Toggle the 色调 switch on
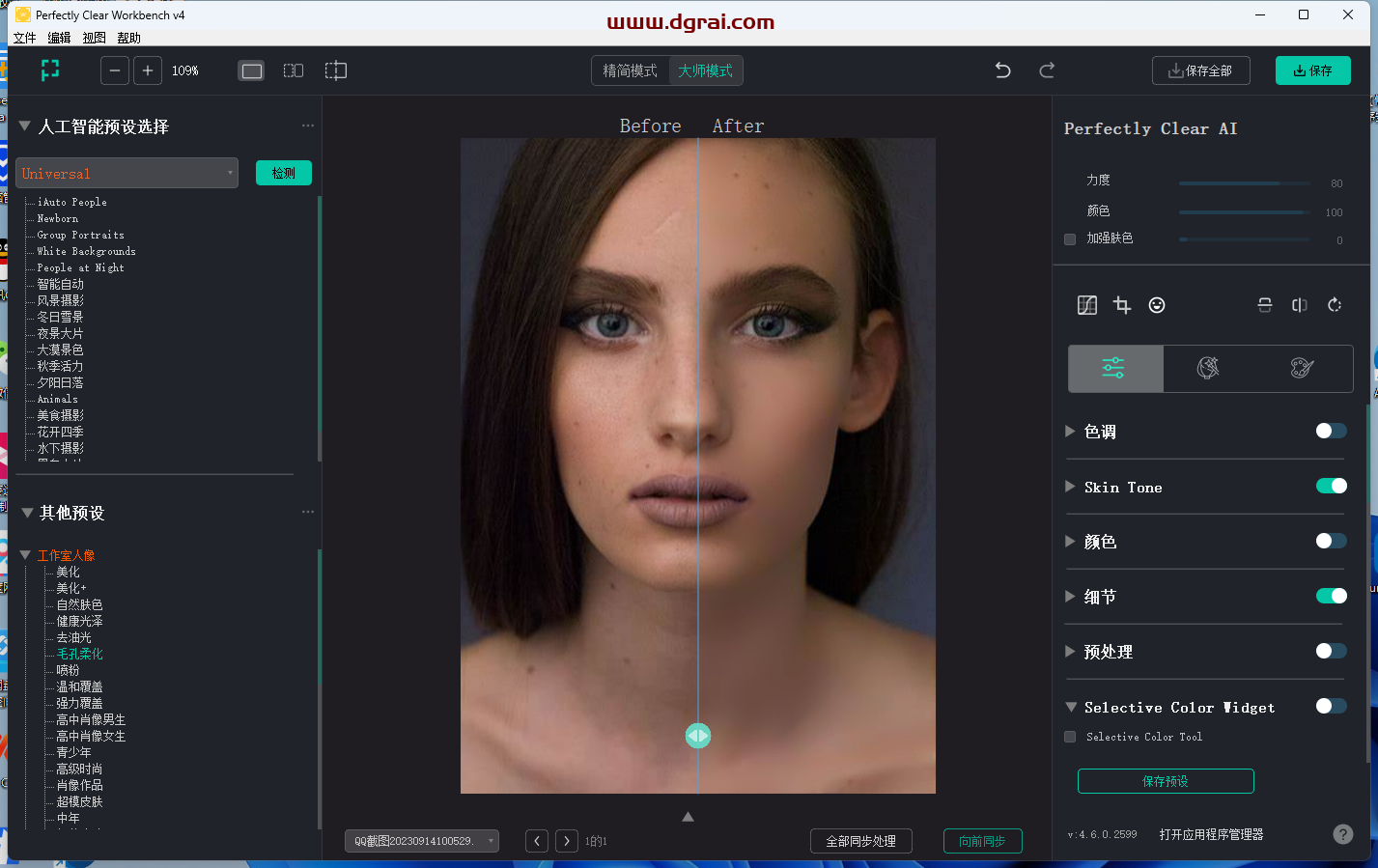Screen dimensions: 1378x868 click(x=1331, y=431)
